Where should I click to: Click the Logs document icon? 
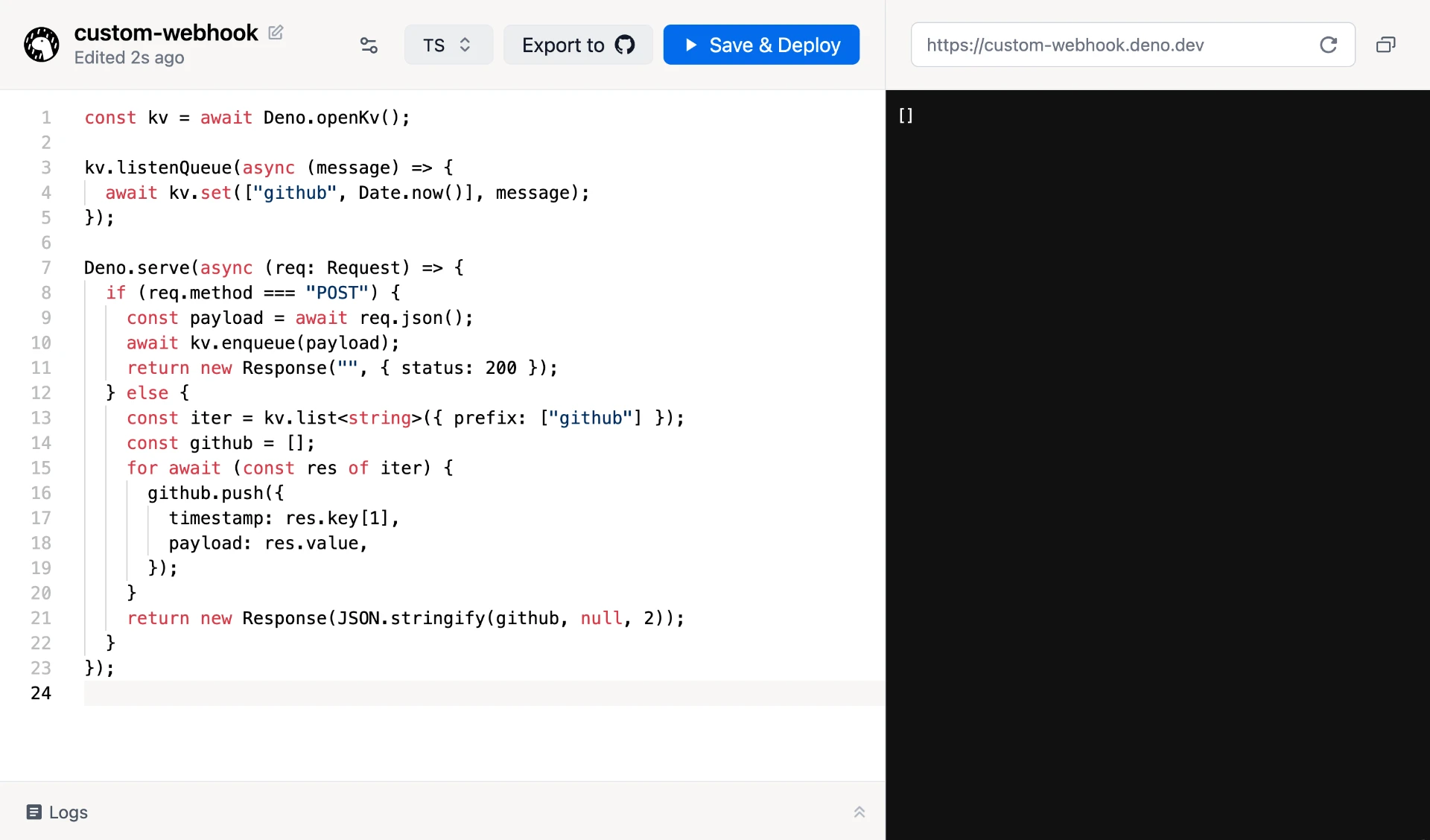click(34, 812)
